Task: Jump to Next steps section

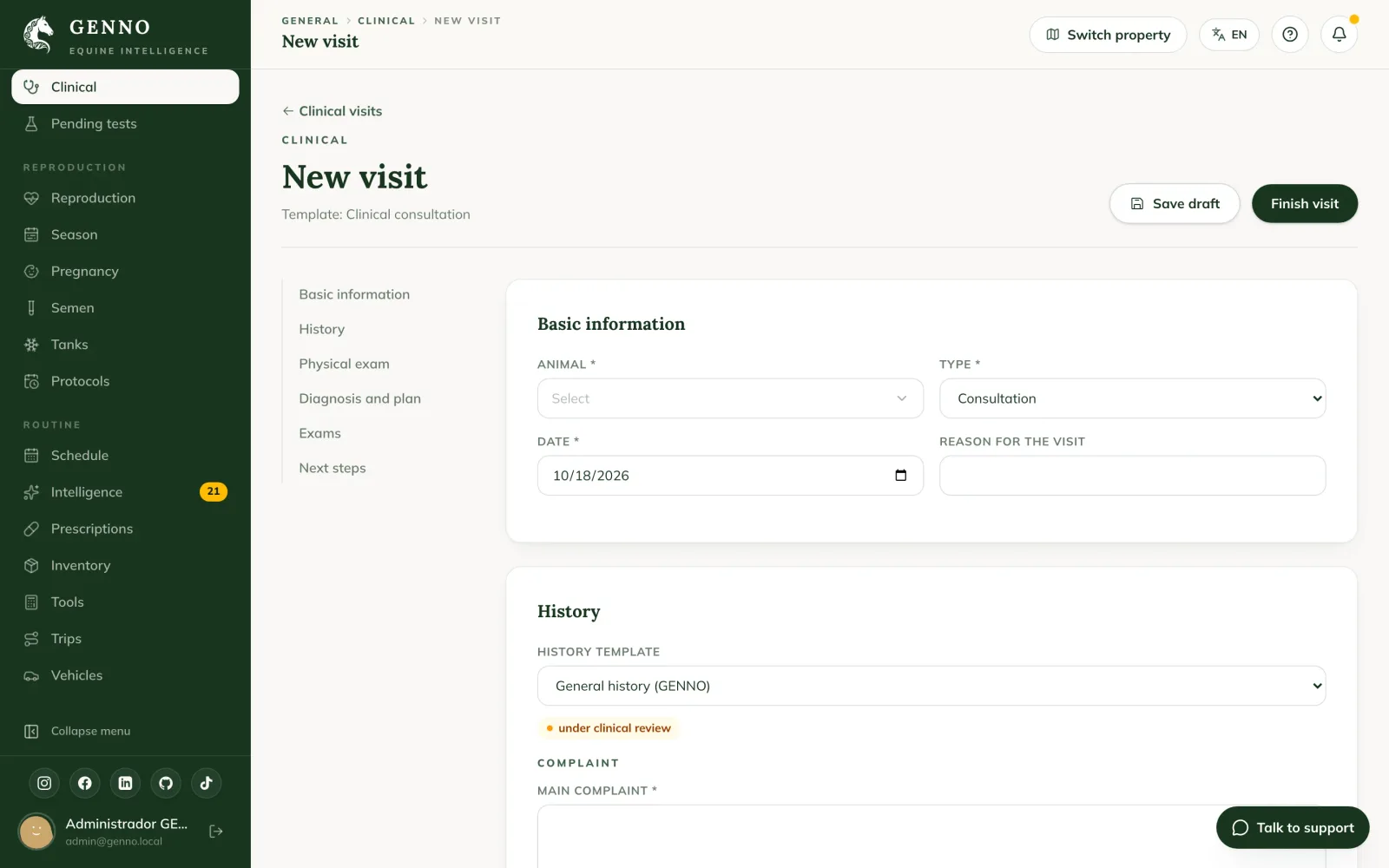Action: (332, 468)
